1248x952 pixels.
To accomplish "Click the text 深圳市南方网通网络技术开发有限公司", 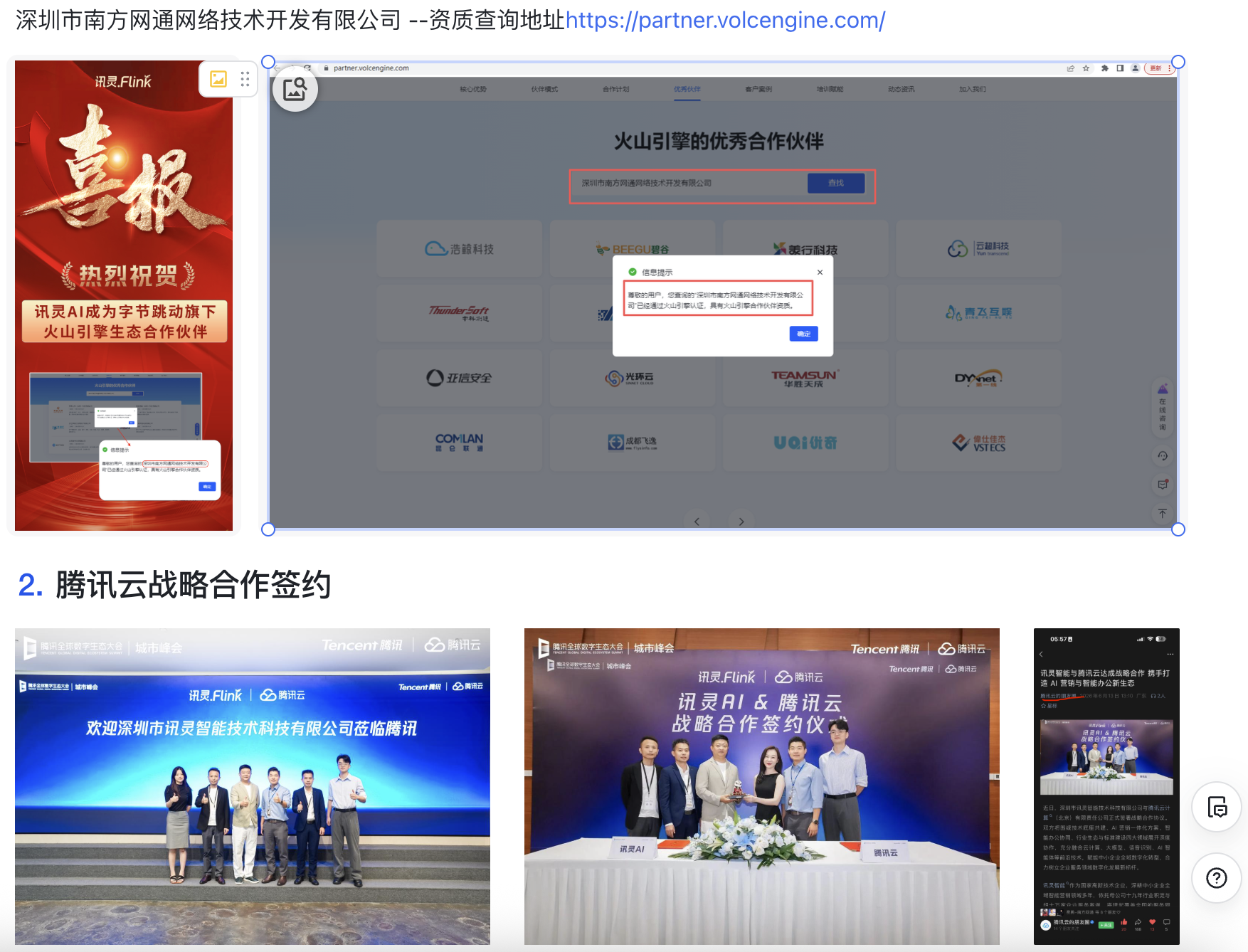I will [208, 20].
